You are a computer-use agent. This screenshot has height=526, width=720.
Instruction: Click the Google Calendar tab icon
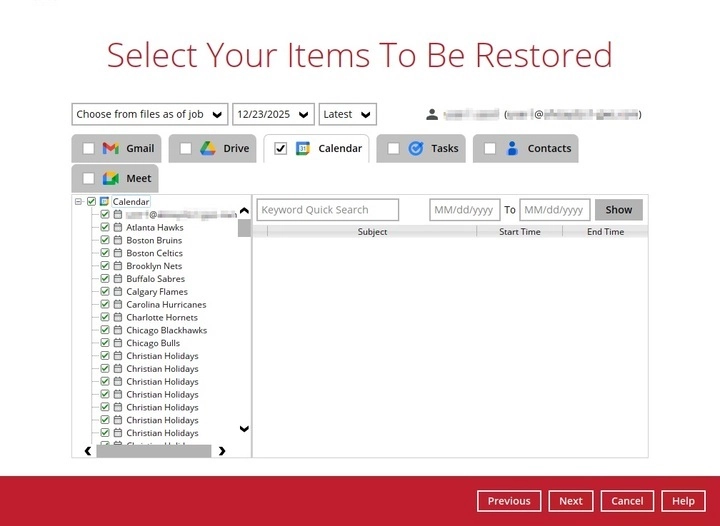point(303,148)
